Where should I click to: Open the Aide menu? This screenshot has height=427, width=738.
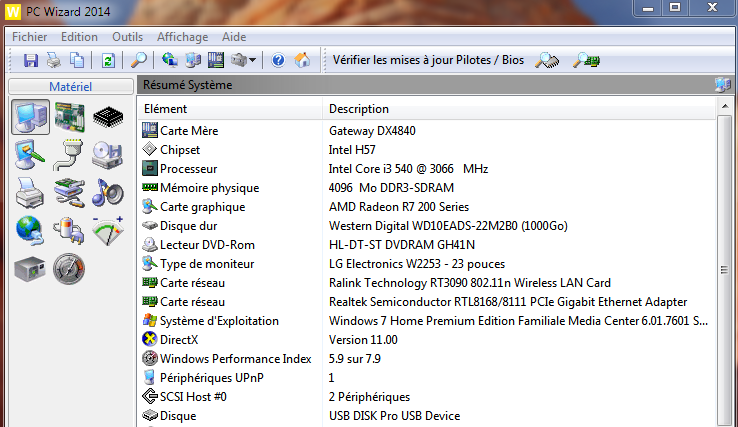point(234,37)
